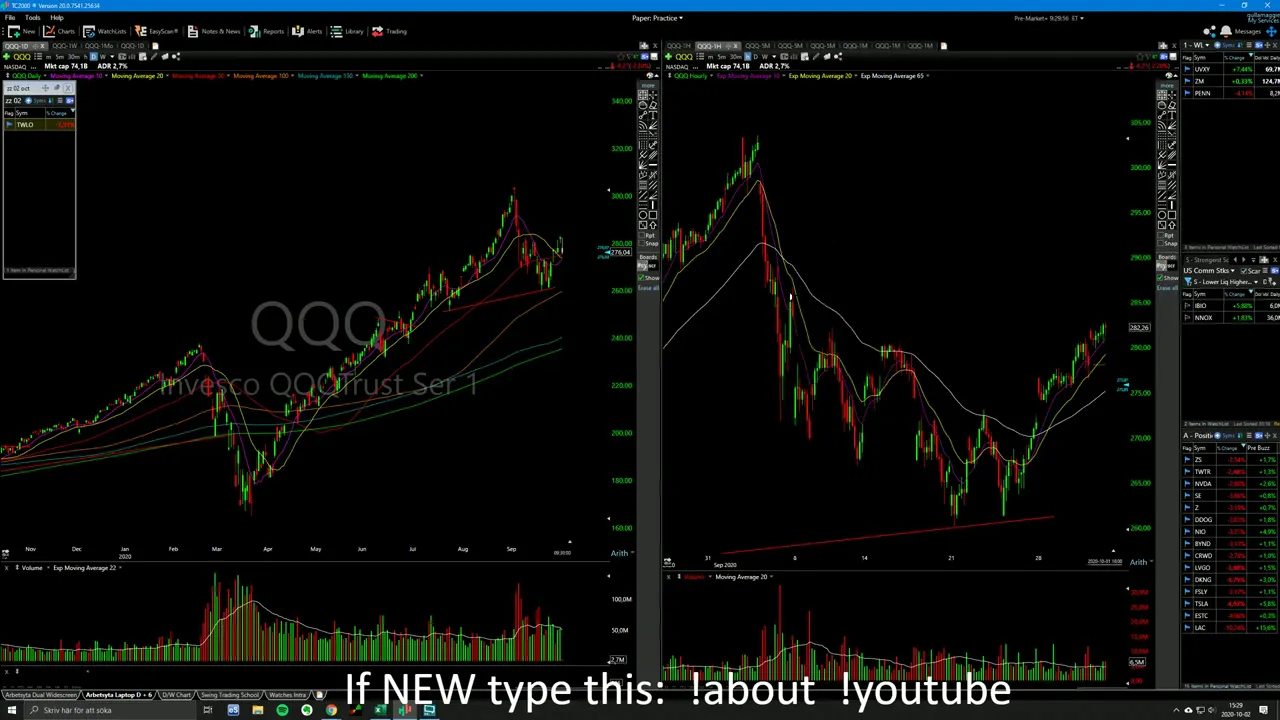Open the Tools menu
This screenshot has height=720, width=1280.
(x=33, y=18)
